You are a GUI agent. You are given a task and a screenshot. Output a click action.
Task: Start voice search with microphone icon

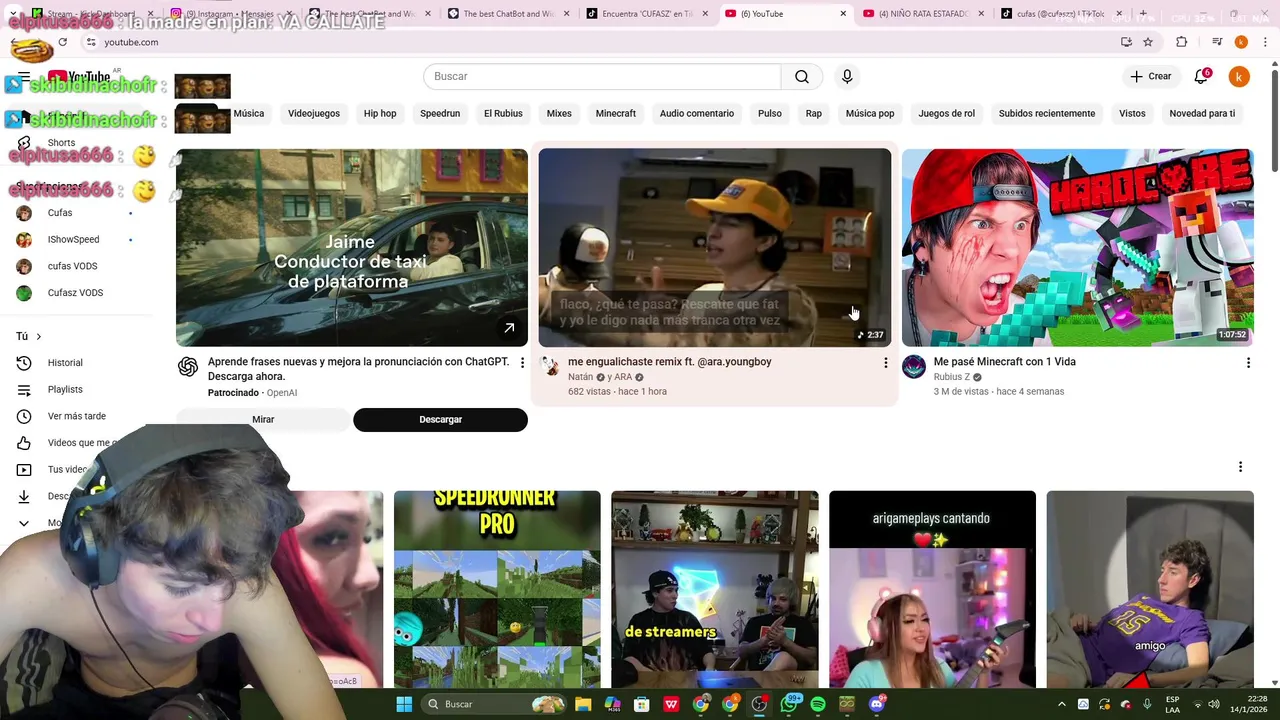point(847,77)
